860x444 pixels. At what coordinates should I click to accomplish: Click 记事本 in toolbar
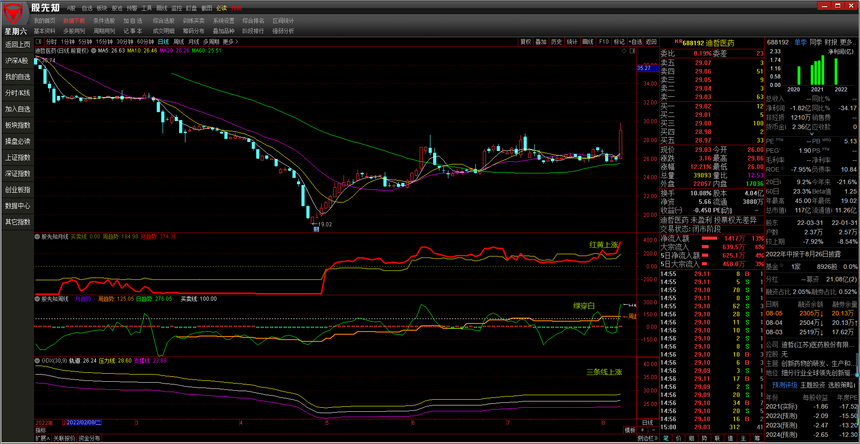(x=132, y=31)
